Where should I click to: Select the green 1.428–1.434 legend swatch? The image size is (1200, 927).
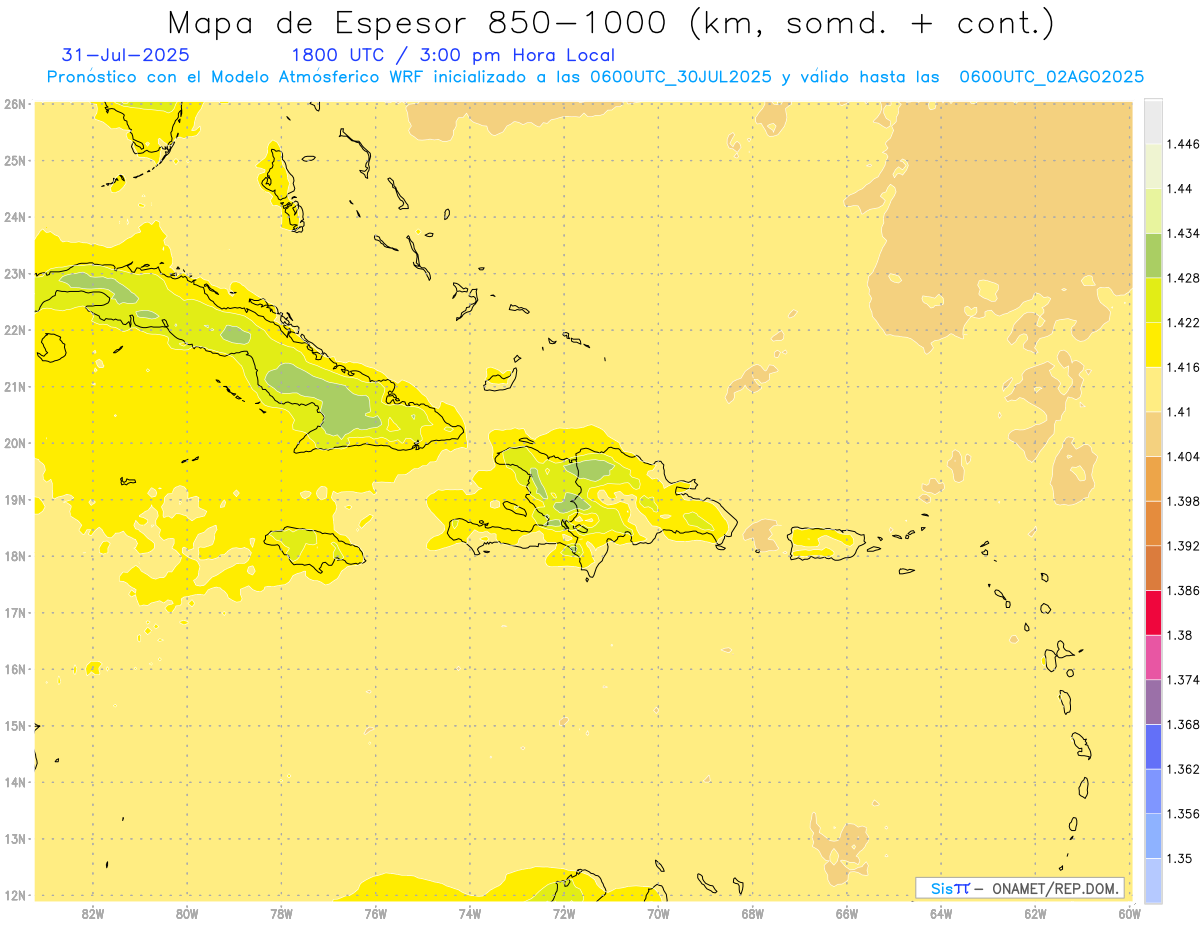coord(1153,255)
